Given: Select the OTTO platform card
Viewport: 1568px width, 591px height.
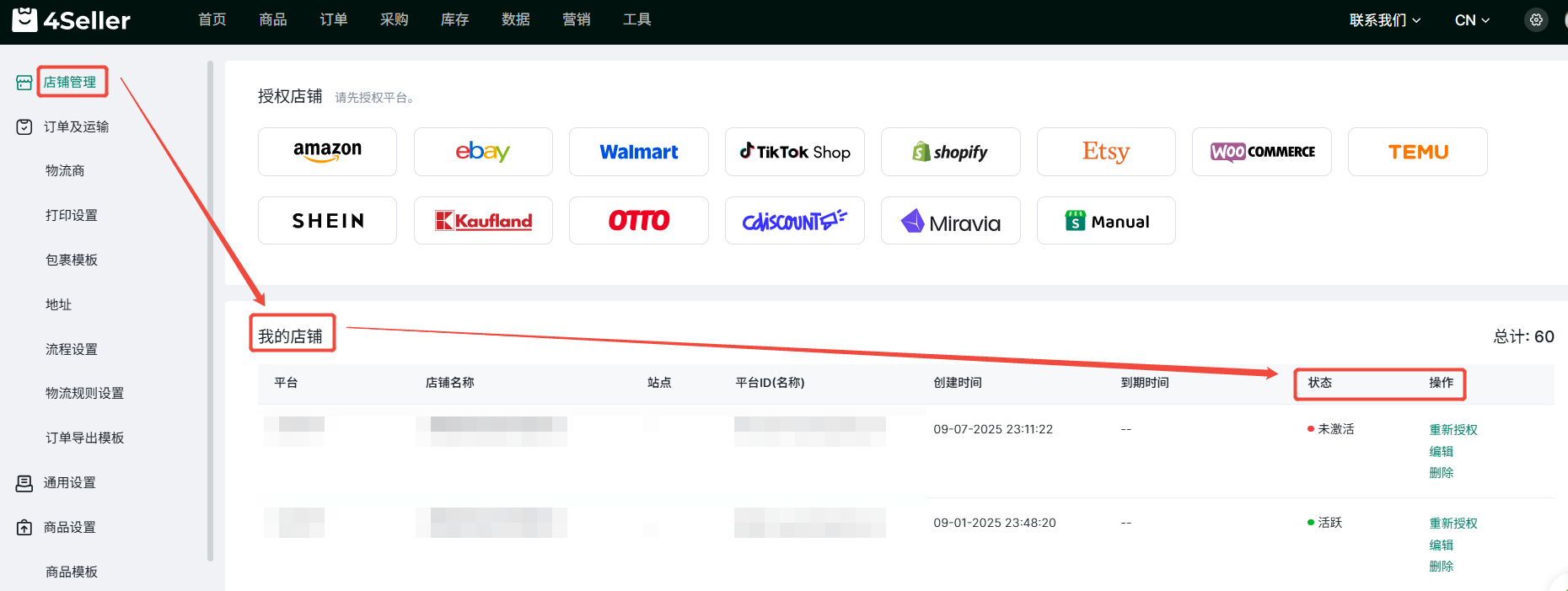Looking at the screenshot, I should (639, 221).
